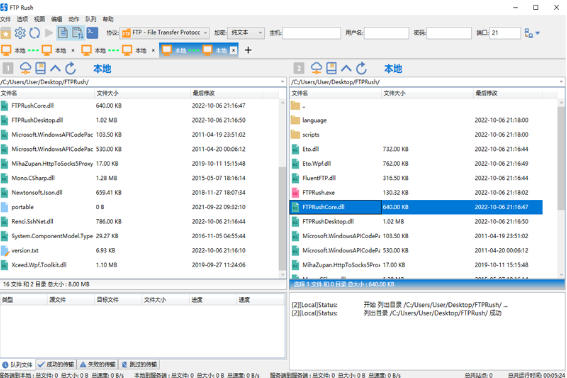
Task: Expand the left pane path dropdown
Action: point(282,82)
